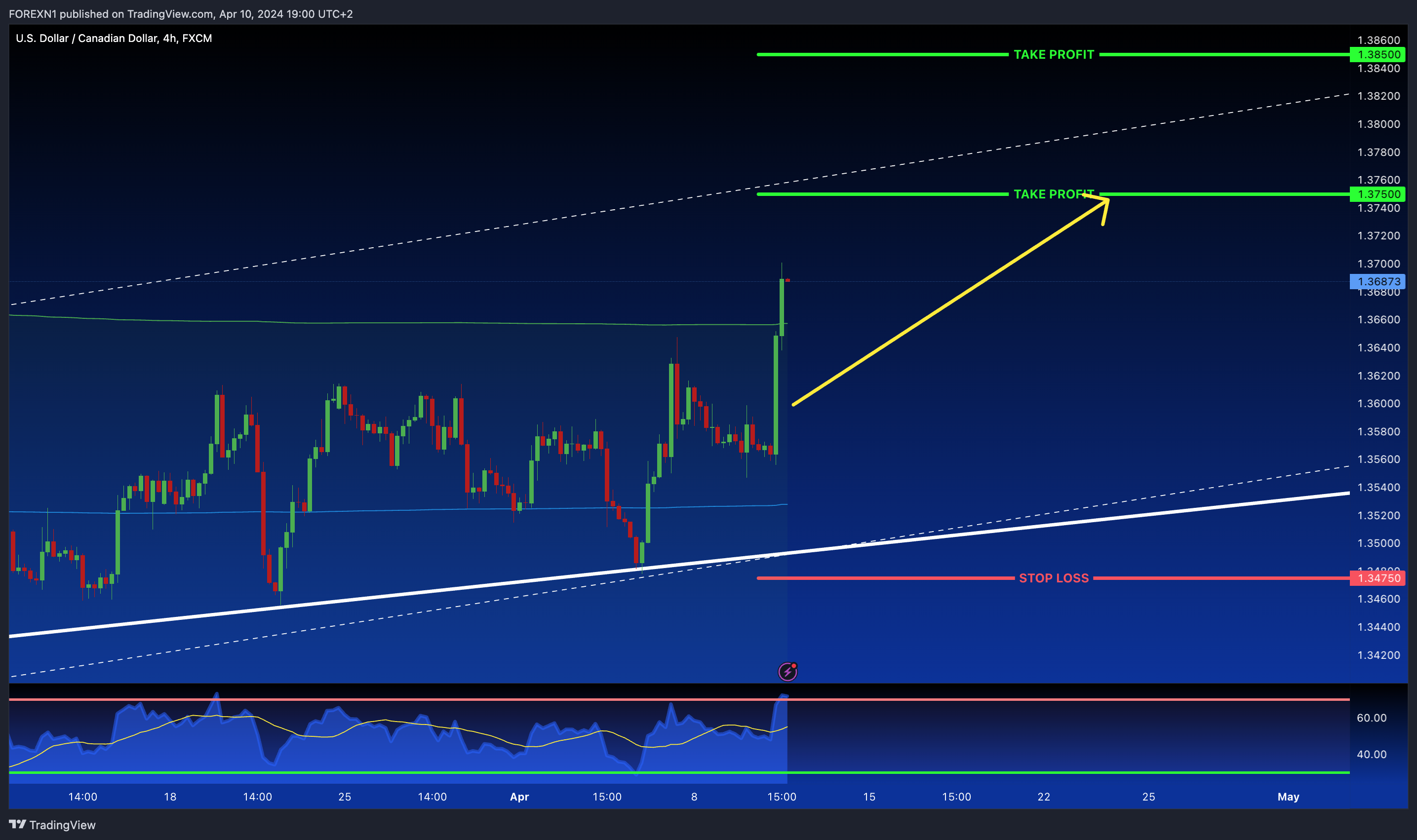Select the lower TAKE PROFIT text label

pyautogui.click(x=1054, y=194)
